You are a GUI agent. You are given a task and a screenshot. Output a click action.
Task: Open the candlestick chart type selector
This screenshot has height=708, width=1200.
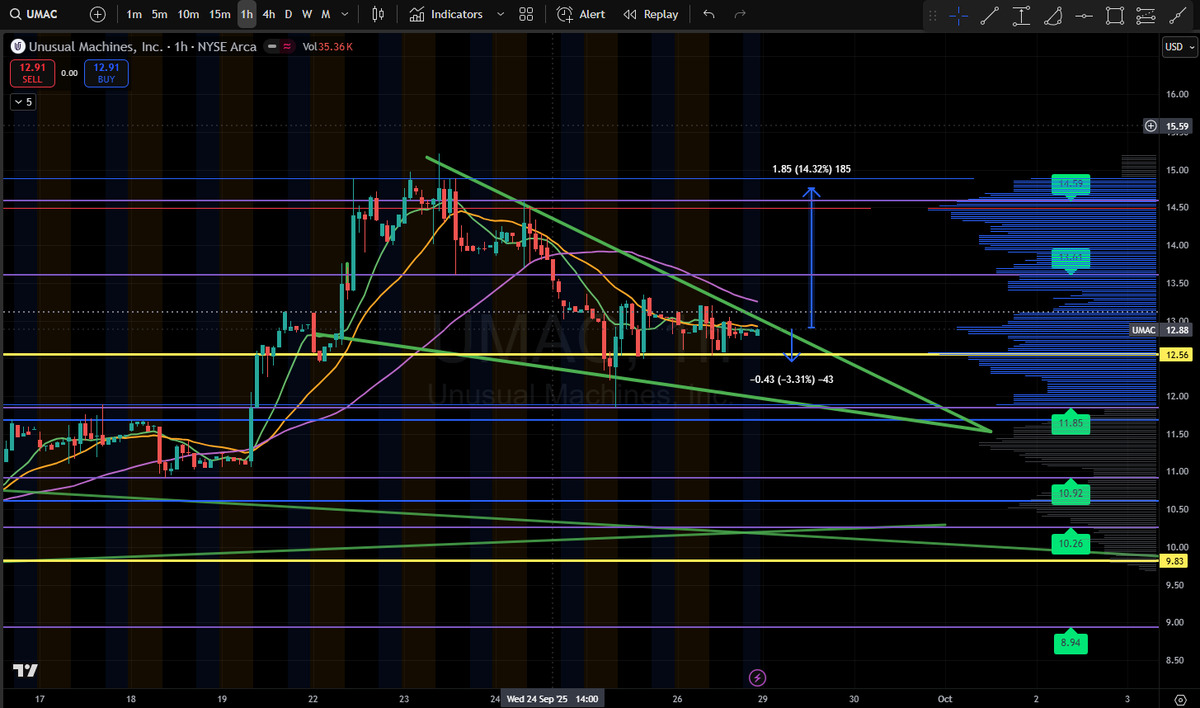coord(378,14)
